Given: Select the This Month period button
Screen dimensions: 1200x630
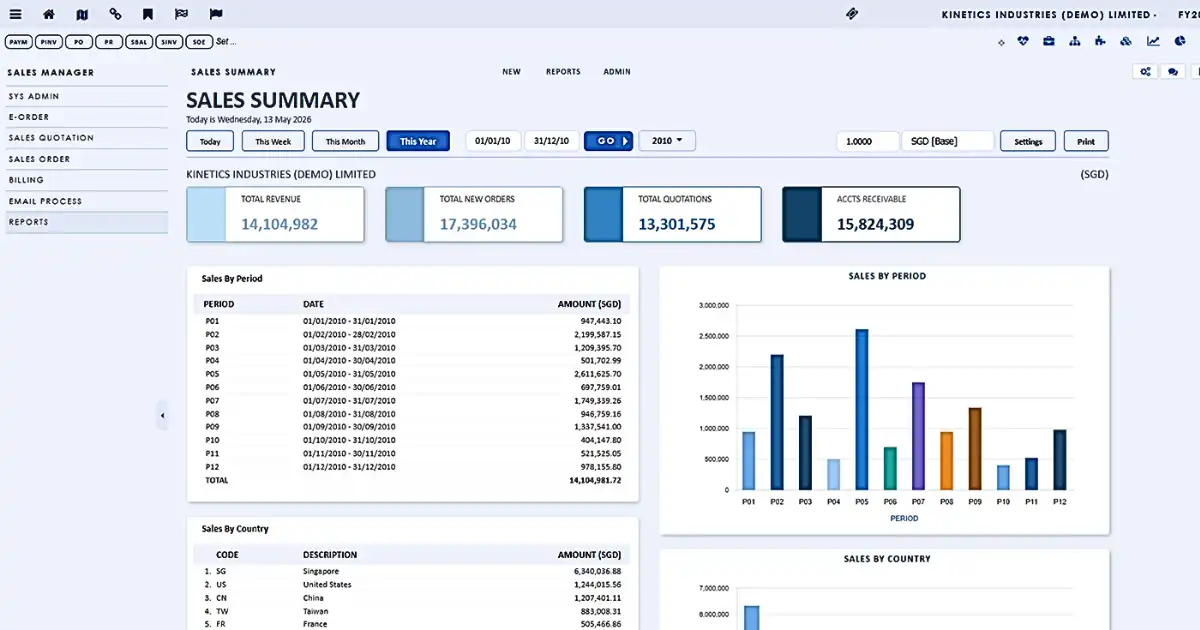Looking at the screenshot, I should [345, 141].
